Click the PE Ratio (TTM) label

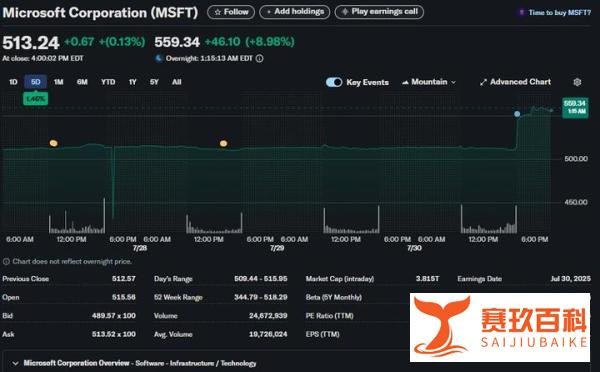click(x=329, y=316)
